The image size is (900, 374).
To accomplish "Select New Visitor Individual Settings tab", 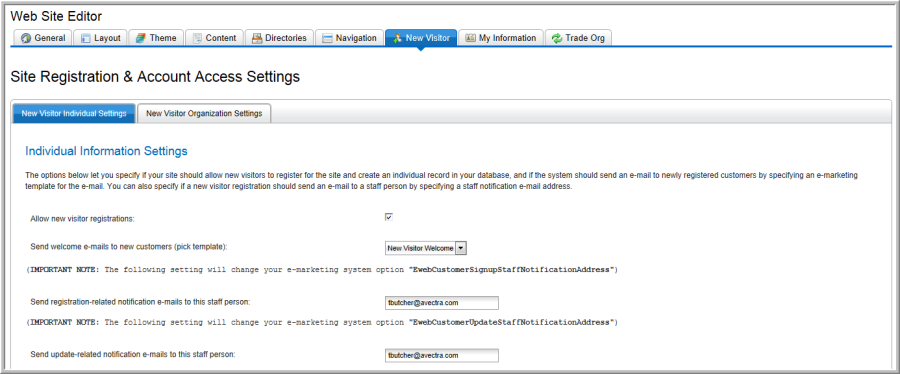I will pyautogui.click(x=74, y=114).
